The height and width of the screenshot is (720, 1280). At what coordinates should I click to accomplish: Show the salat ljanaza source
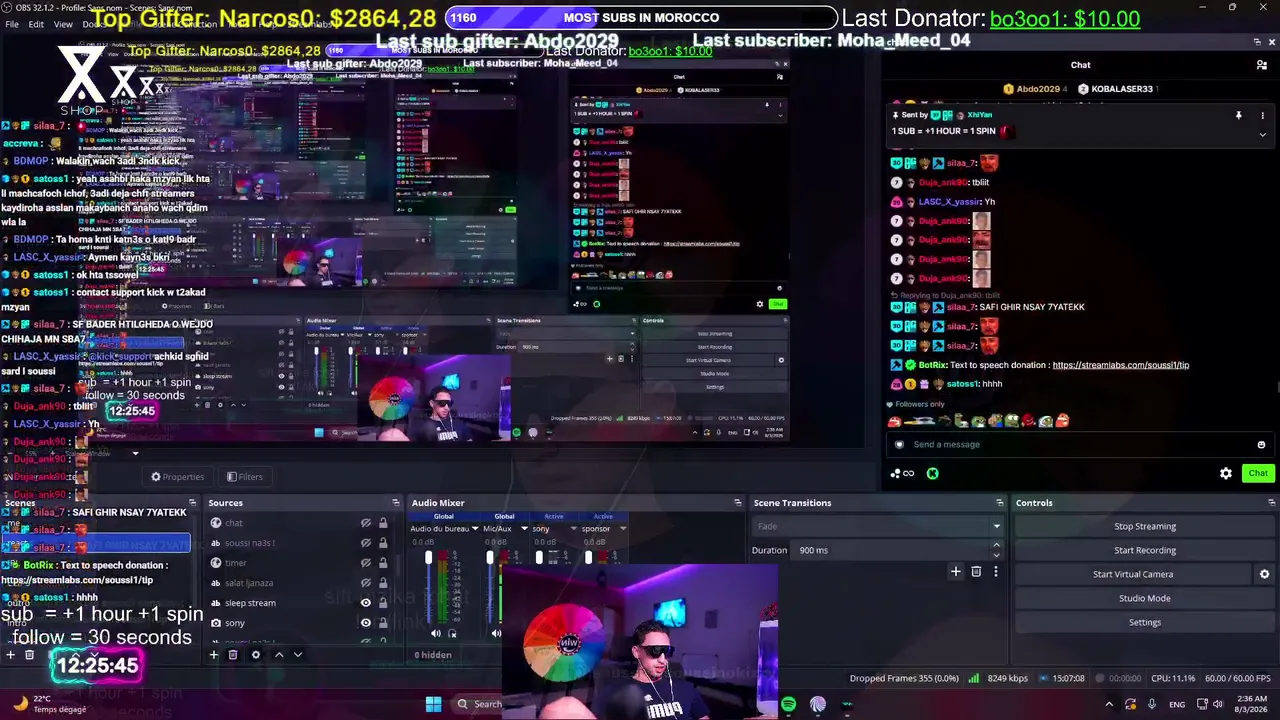pos(366,583)
